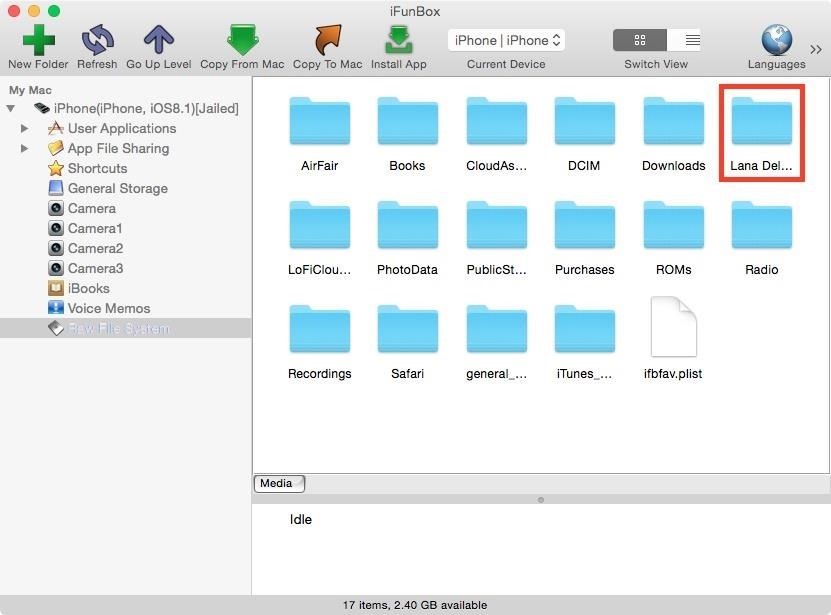Expand the User Applications tree item
Viewport: 831px width, 615px height.
(x=25, y=128)
